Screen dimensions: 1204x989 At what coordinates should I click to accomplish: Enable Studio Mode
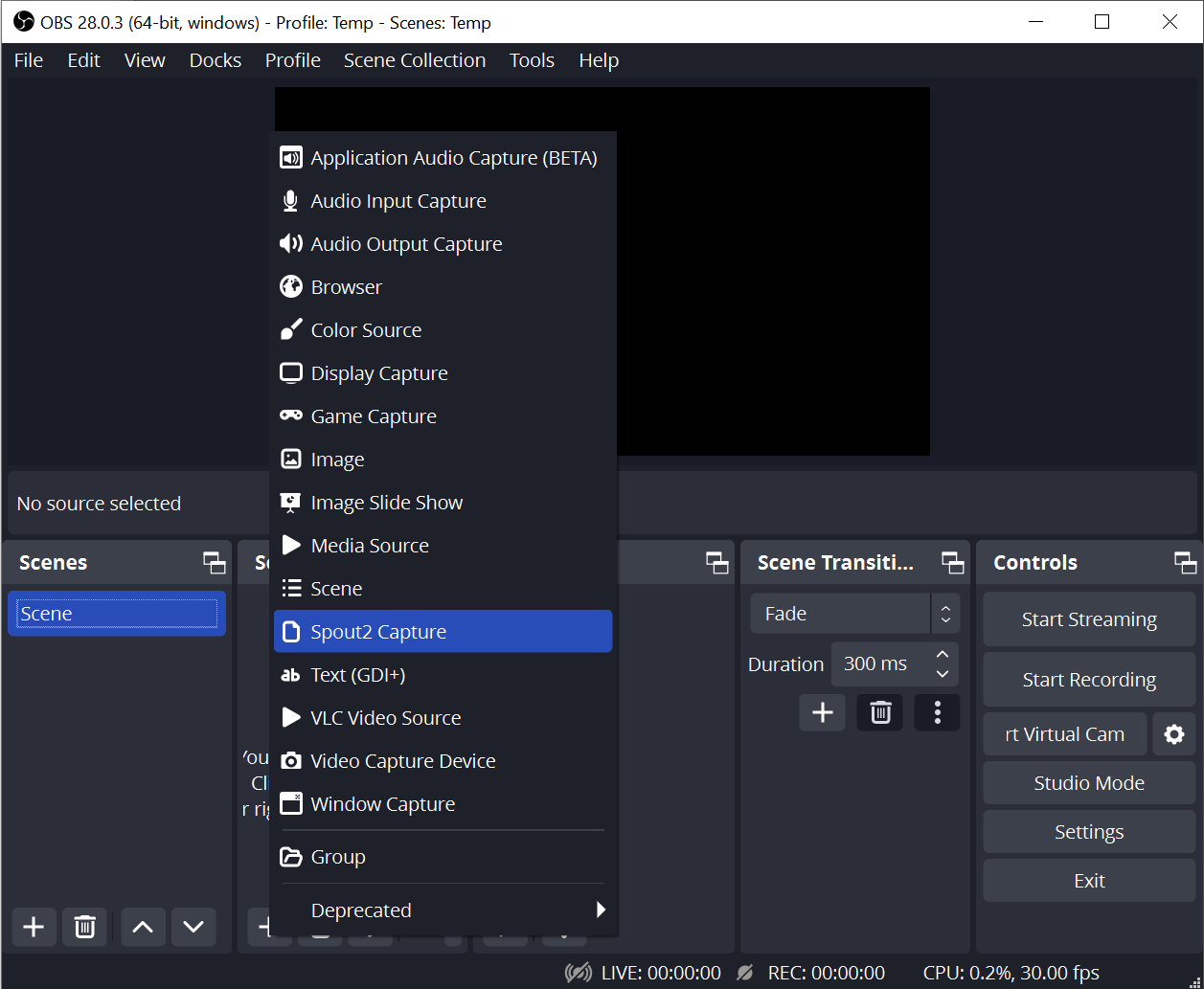click(x=1088, y=782)
